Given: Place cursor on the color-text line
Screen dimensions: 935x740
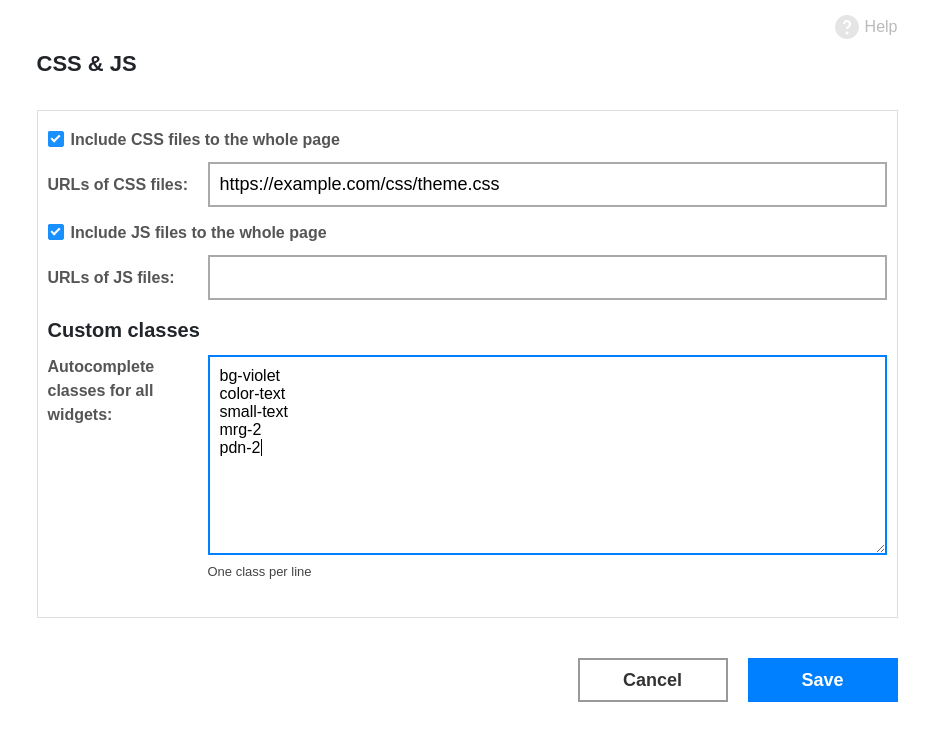Looking at the screenshot, I should (252, 394).
